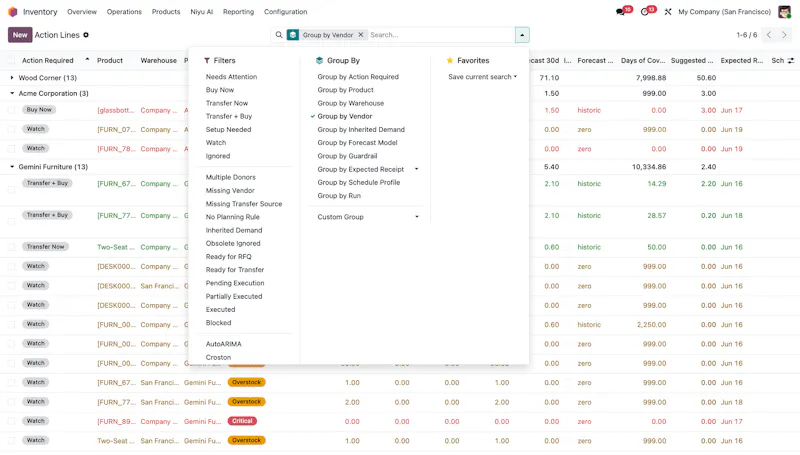Focus the Search input field
The image size is (800, 455).
(441, 35)
